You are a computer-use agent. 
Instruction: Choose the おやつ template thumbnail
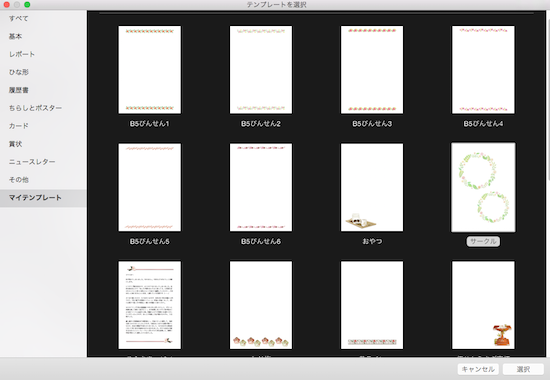372,187
